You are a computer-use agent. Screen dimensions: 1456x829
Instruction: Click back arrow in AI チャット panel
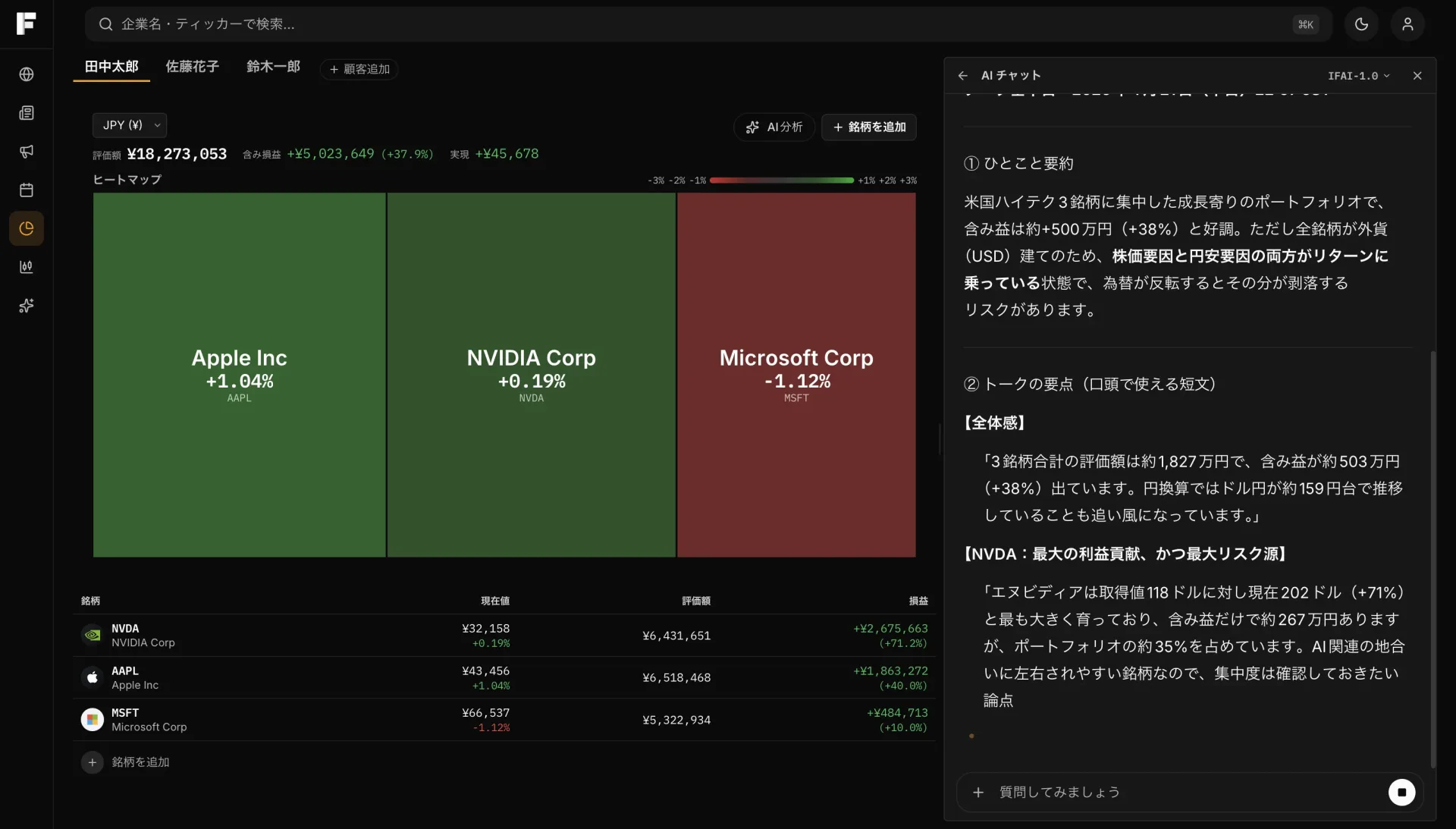pyautogui.click(x=962, y=76)
